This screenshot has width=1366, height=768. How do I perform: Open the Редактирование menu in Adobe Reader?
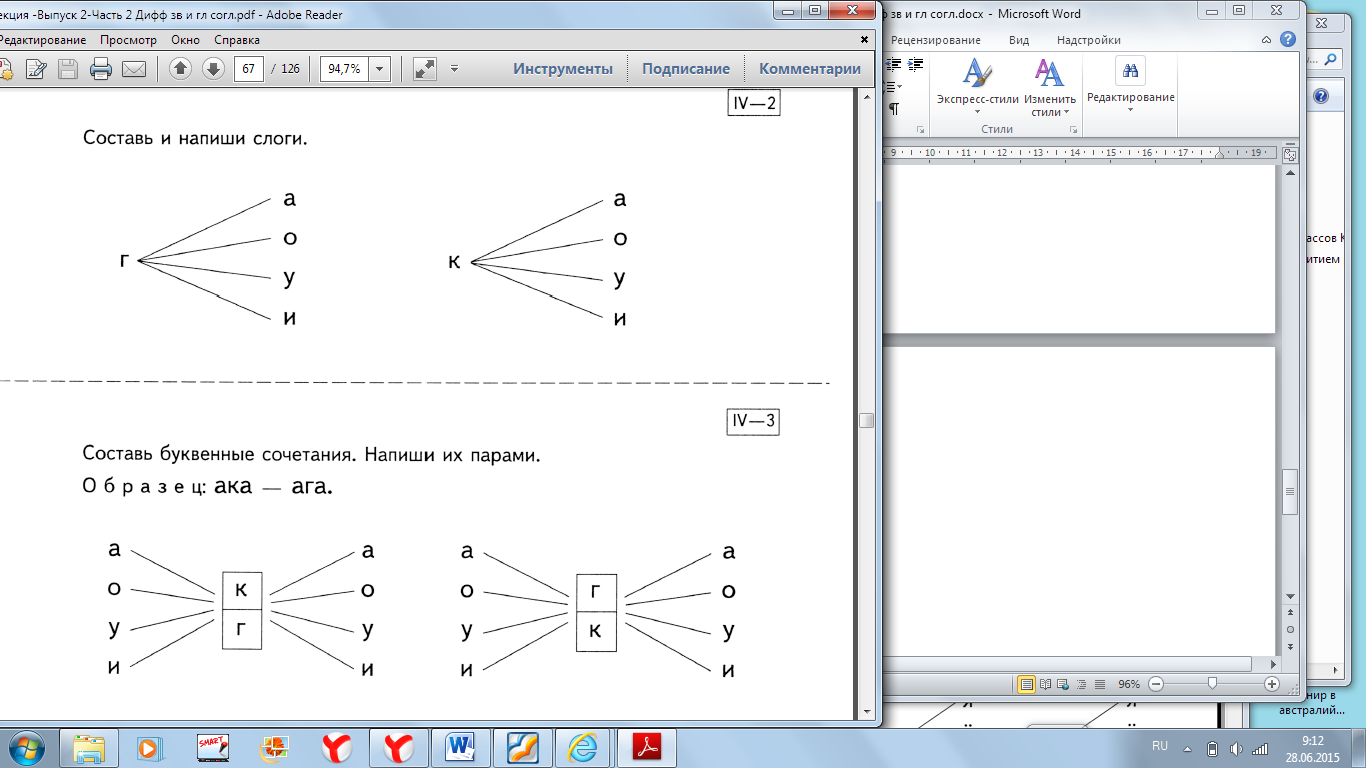[x=43, y=40]
